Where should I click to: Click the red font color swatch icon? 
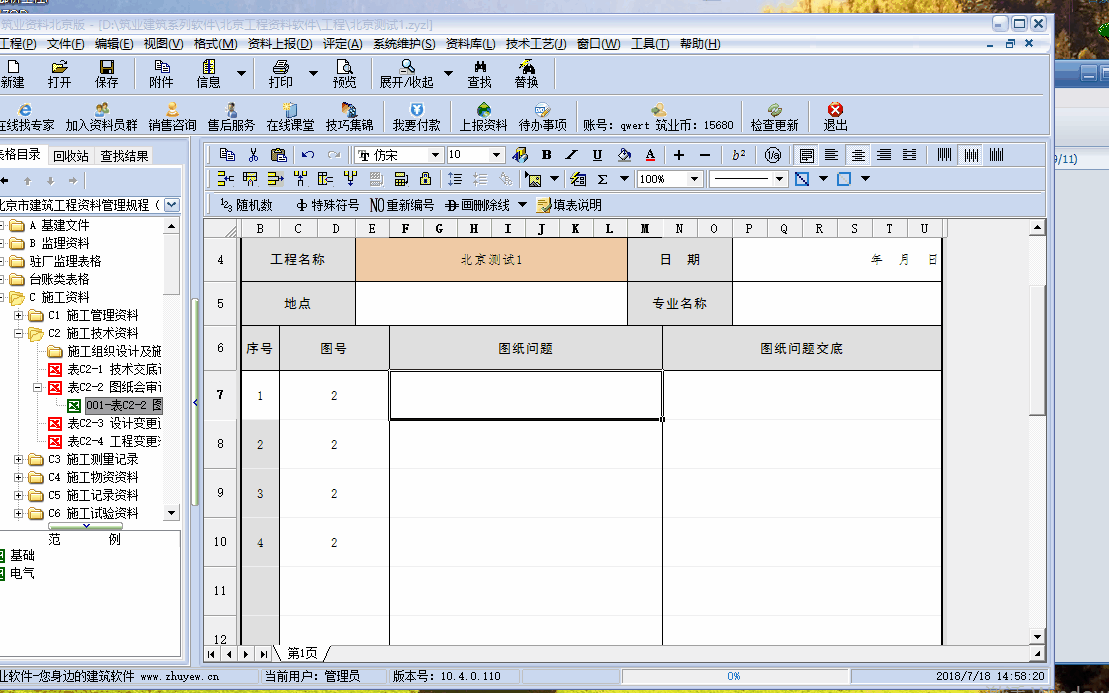650,155
